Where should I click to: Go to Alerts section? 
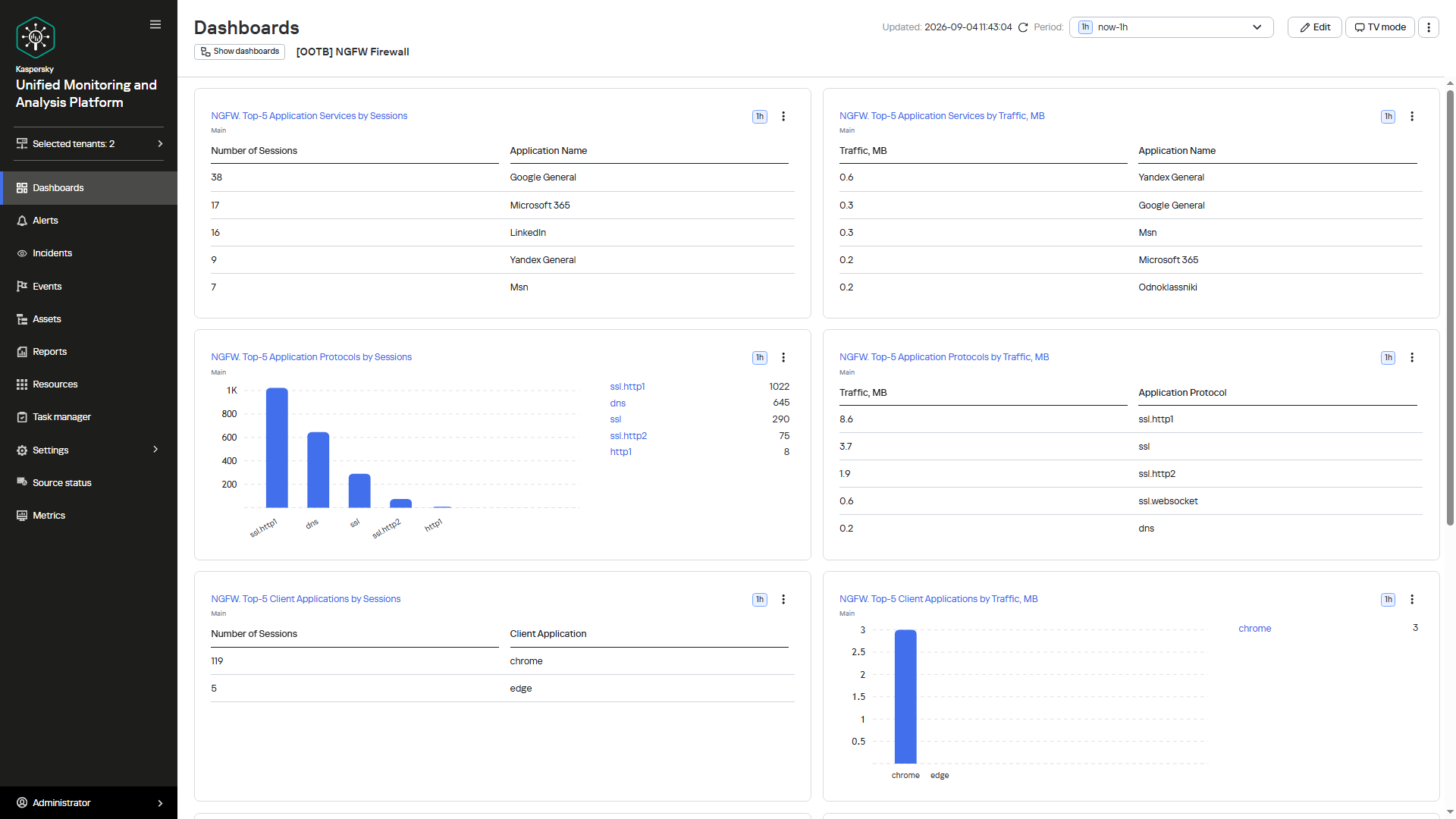(89, 221)
